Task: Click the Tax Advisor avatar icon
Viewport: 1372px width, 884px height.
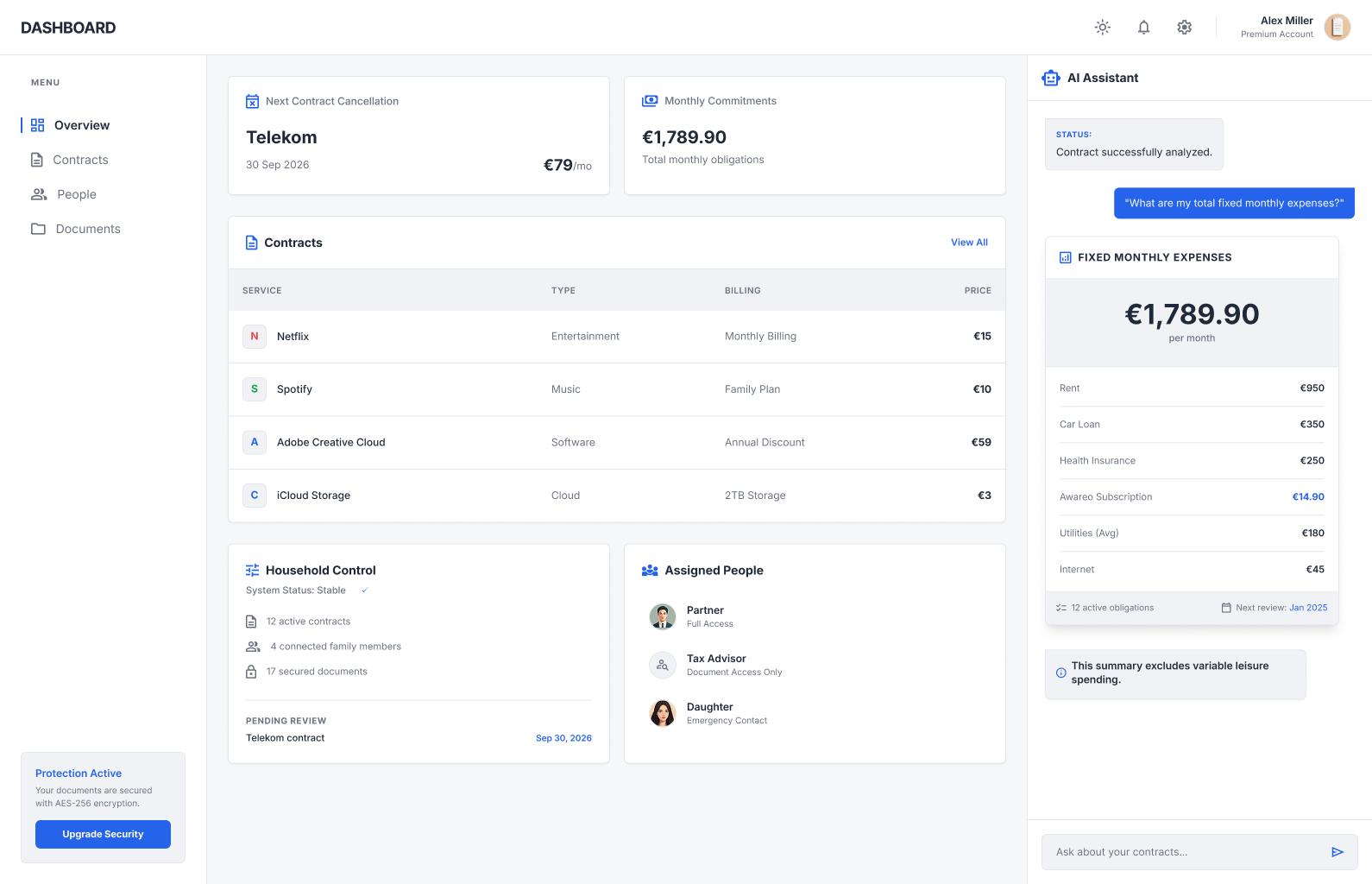Action: coord(663,665)
